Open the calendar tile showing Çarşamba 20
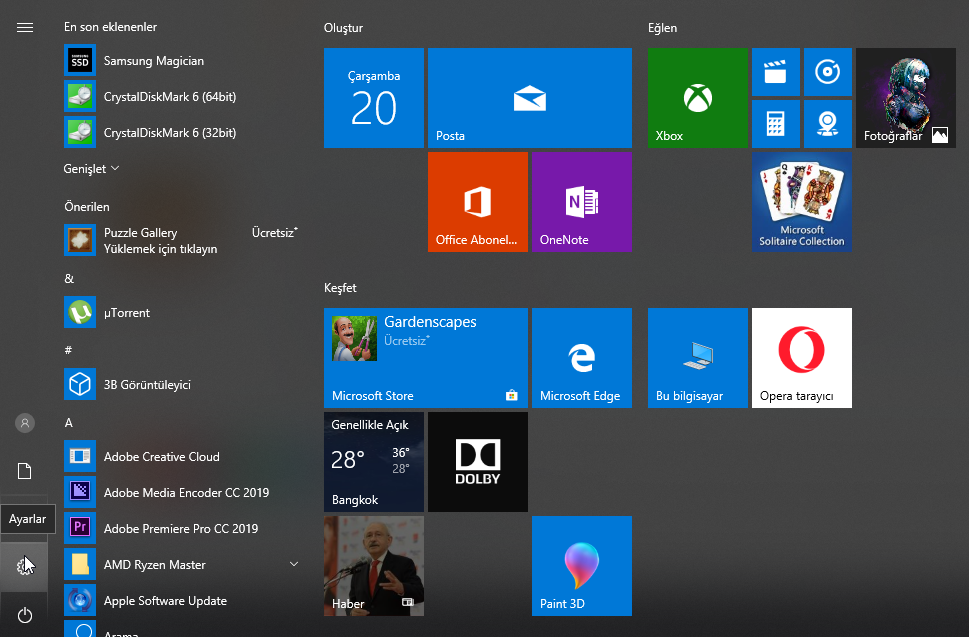Viewport: 969px width, 637px height. [374, 98]
